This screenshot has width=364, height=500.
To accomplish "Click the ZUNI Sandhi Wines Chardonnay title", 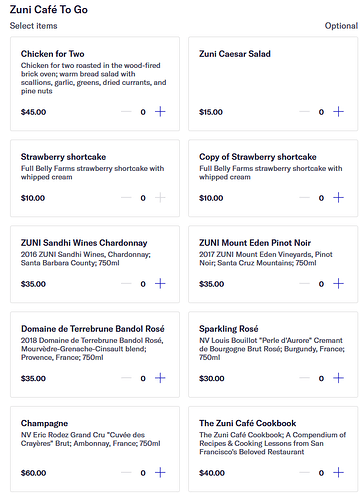I will [x=84, y=243].
